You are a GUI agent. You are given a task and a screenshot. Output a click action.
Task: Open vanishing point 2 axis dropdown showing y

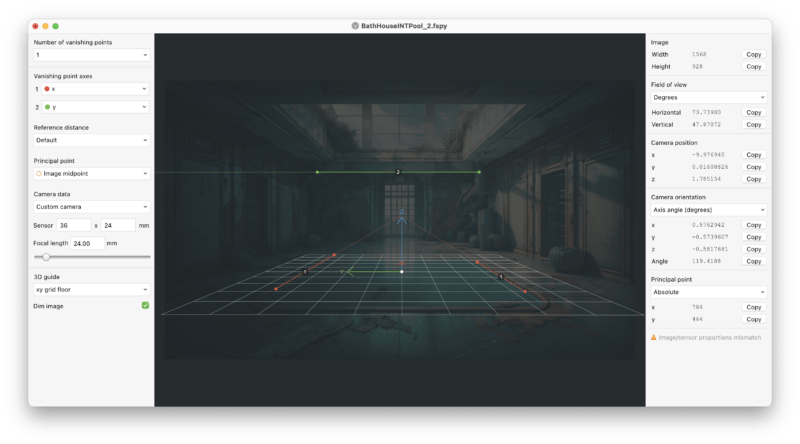[x=95, y=107]
